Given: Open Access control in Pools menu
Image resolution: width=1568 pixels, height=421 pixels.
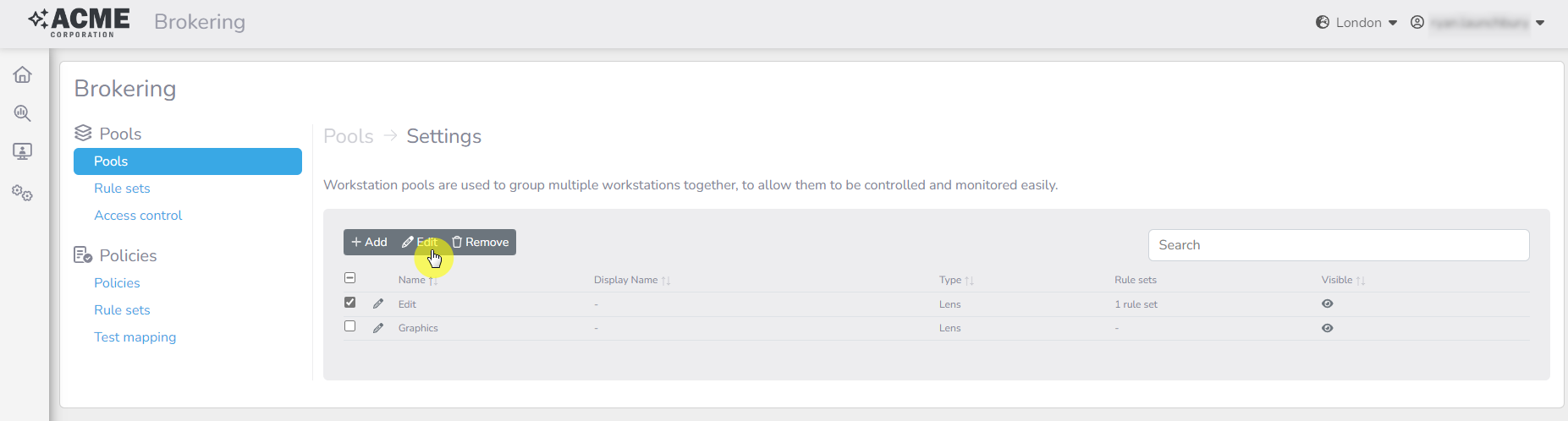Looking at the screenshot, I should pyautogui.click(x=138, y=216).
